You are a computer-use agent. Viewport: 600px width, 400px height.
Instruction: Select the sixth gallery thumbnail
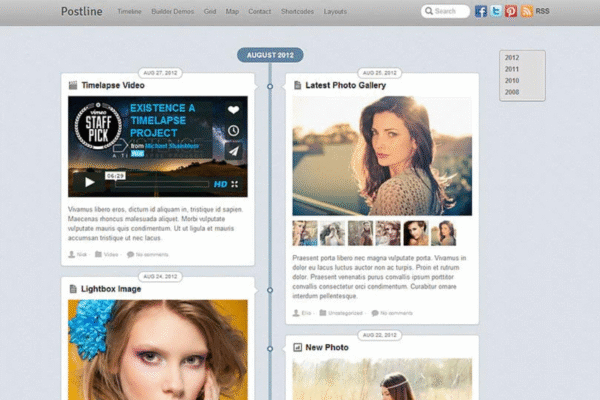[x=443, y=233]
